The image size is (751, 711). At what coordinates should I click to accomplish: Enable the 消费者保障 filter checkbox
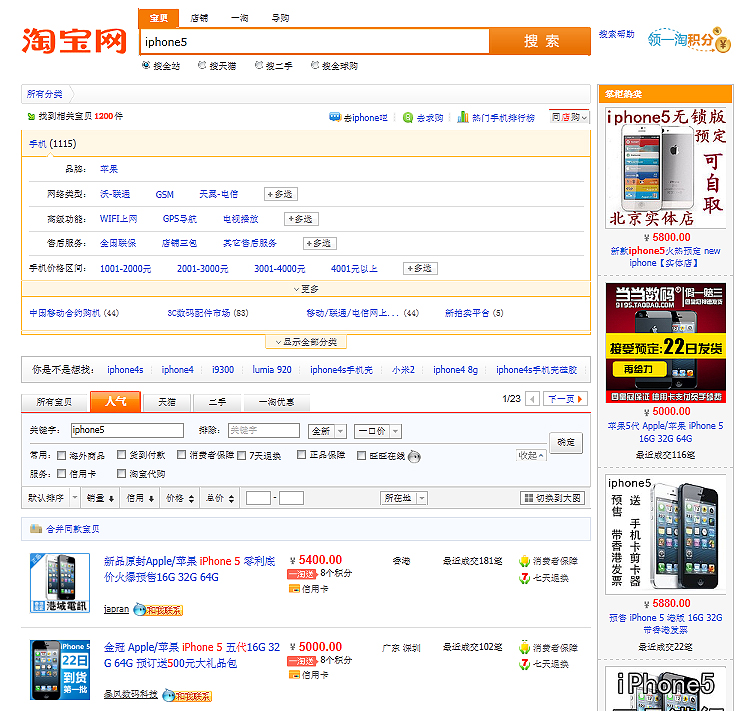tap(182, 455)
